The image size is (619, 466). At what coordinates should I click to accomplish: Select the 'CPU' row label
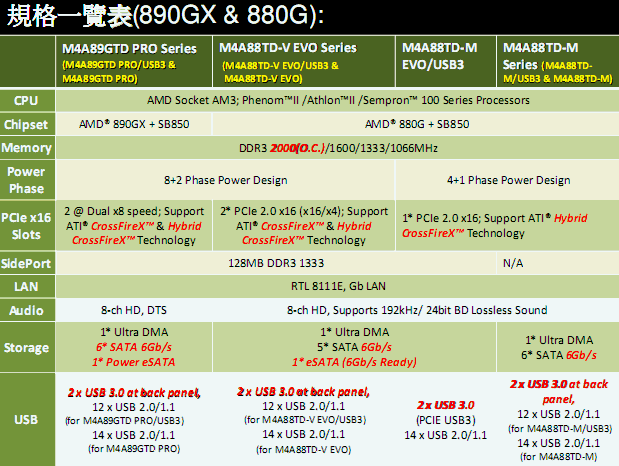point(27,101)
